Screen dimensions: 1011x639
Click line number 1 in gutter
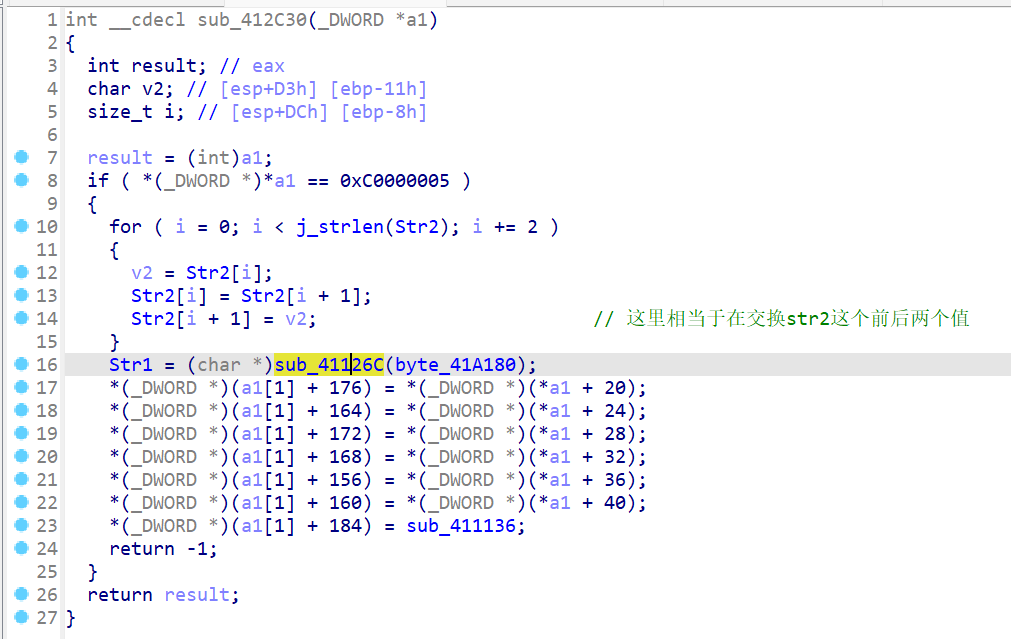tap(52, 20)
